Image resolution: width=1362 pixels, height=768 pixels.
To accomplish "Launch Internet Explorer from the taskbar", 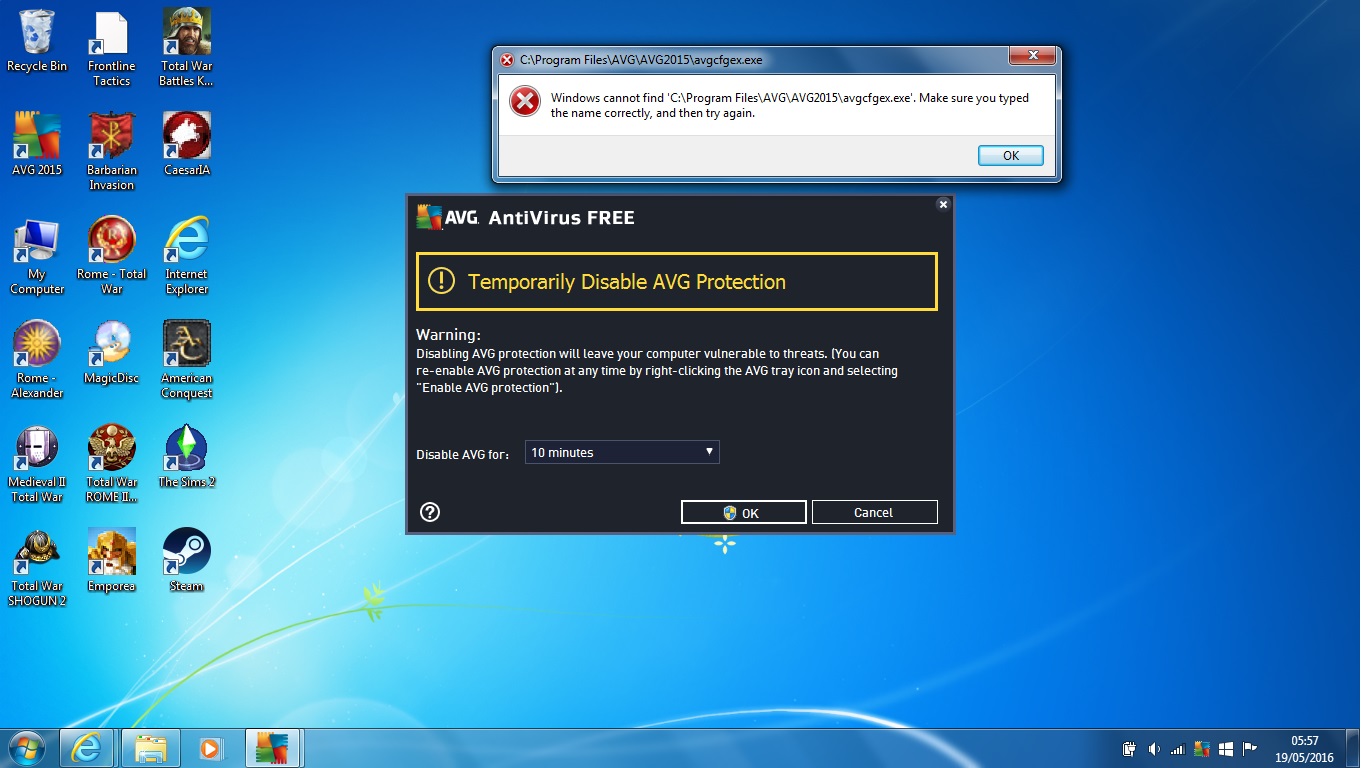I will [x=86, y=747].
